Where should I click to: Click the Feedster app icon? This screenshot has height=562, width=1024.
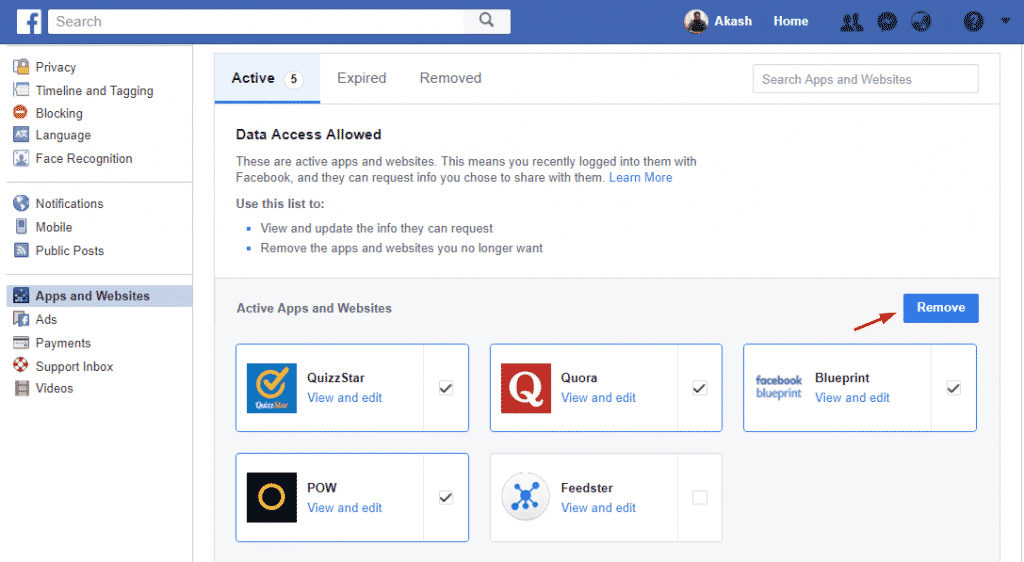click(x=526, y=498)
